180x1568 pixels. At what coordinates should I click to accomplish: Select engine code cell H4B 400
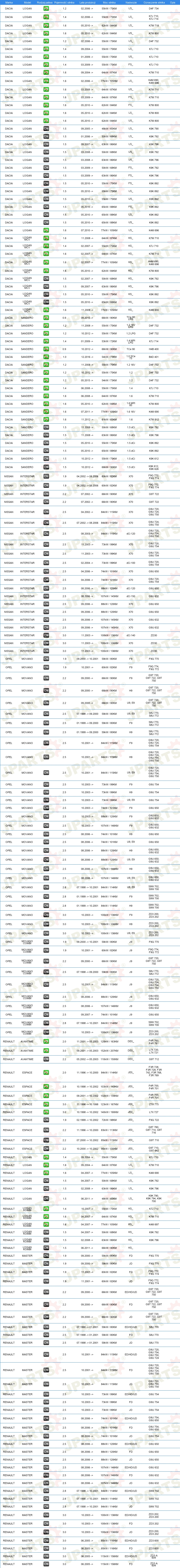click(154, 349)
